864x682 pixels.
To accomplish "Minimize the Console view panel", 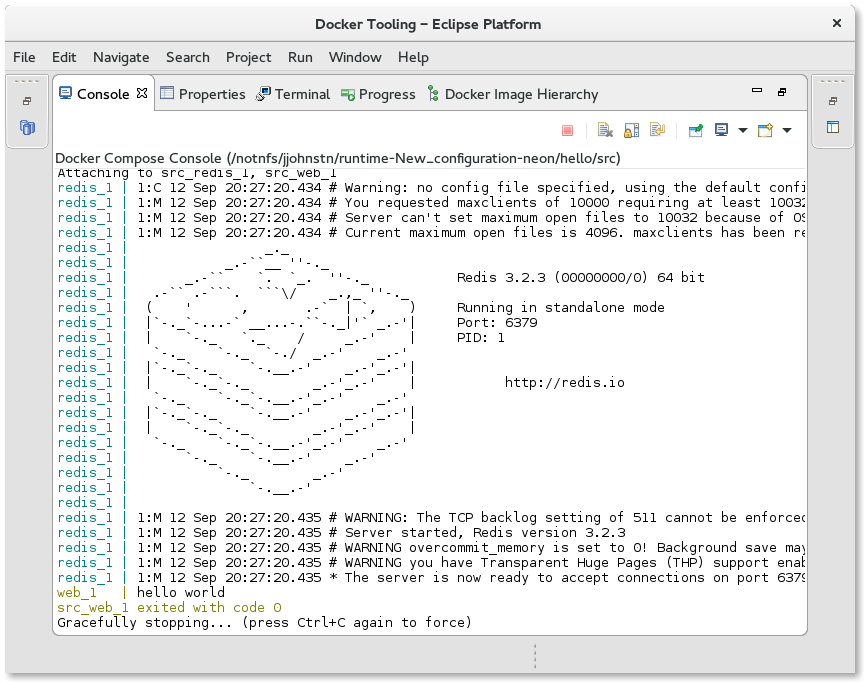I will pos(757,91).
